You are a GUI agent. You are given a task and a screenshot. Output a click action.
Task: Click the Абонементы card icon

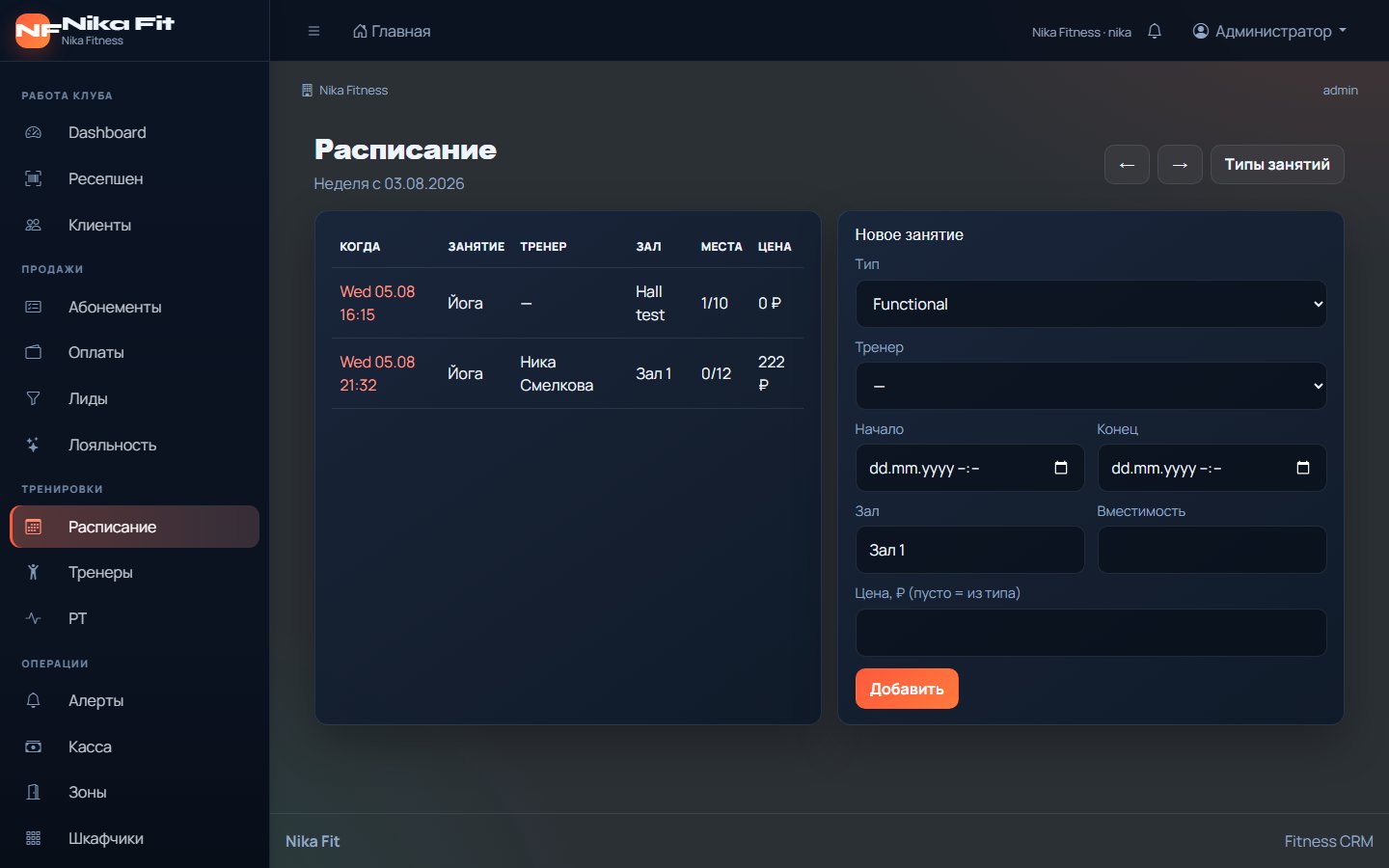point(33,307)
